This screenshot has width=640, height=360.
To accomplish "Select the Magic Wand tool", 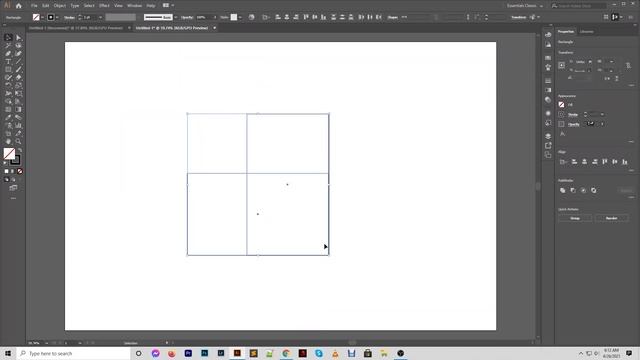I will [8, 46].
